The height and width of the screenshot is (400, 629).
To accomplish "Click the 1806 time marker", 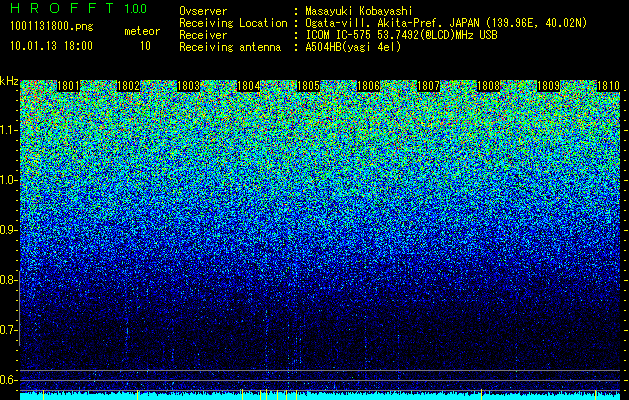I will point(368,86).
